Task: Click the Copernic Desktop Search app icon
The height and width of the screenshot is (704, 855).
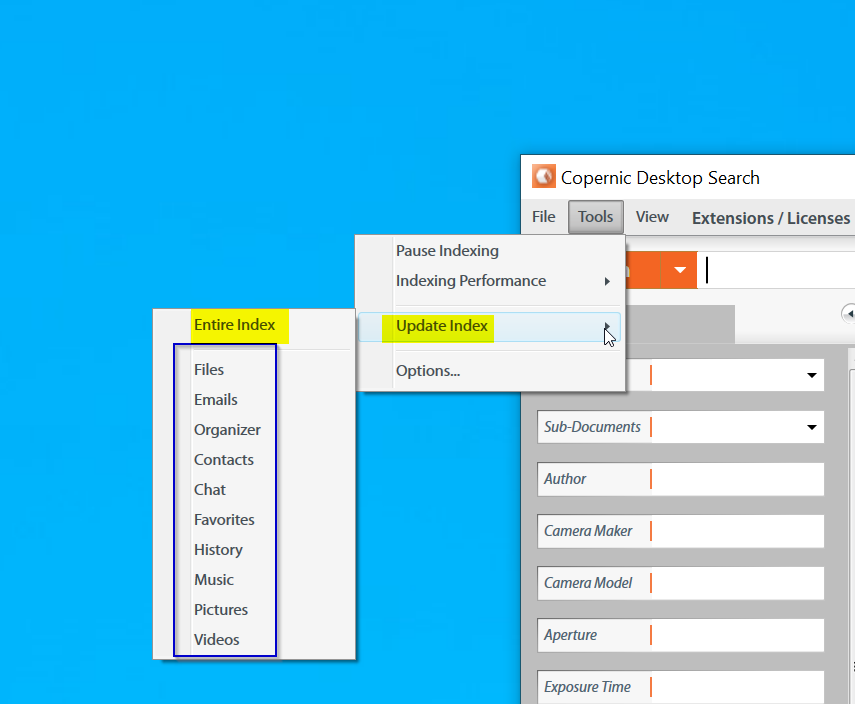Action: tap(544, 176)
